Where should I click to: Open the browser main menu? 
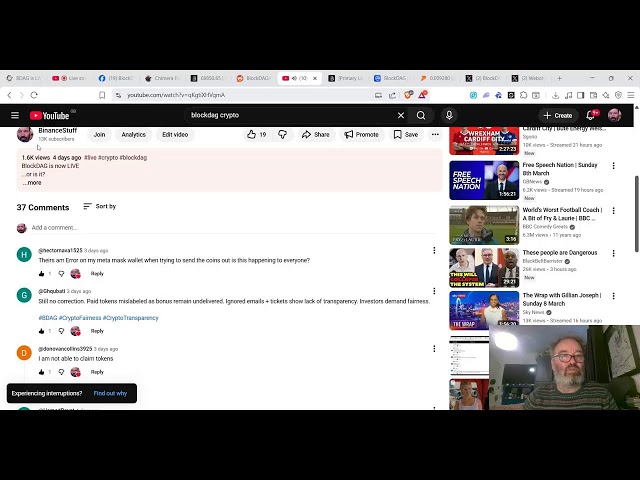tap(631, 95)
